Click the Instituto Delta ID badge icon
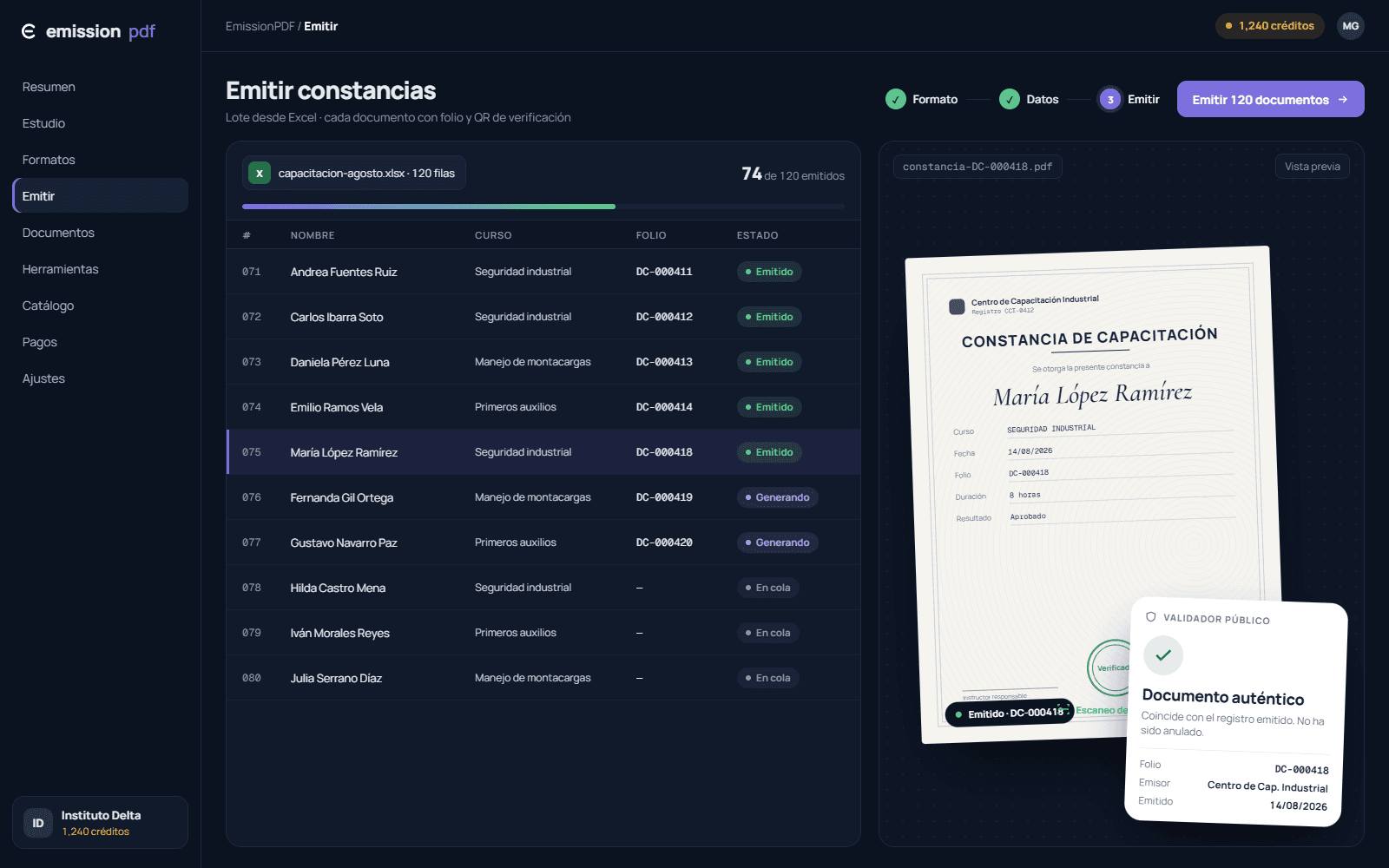 38,823
